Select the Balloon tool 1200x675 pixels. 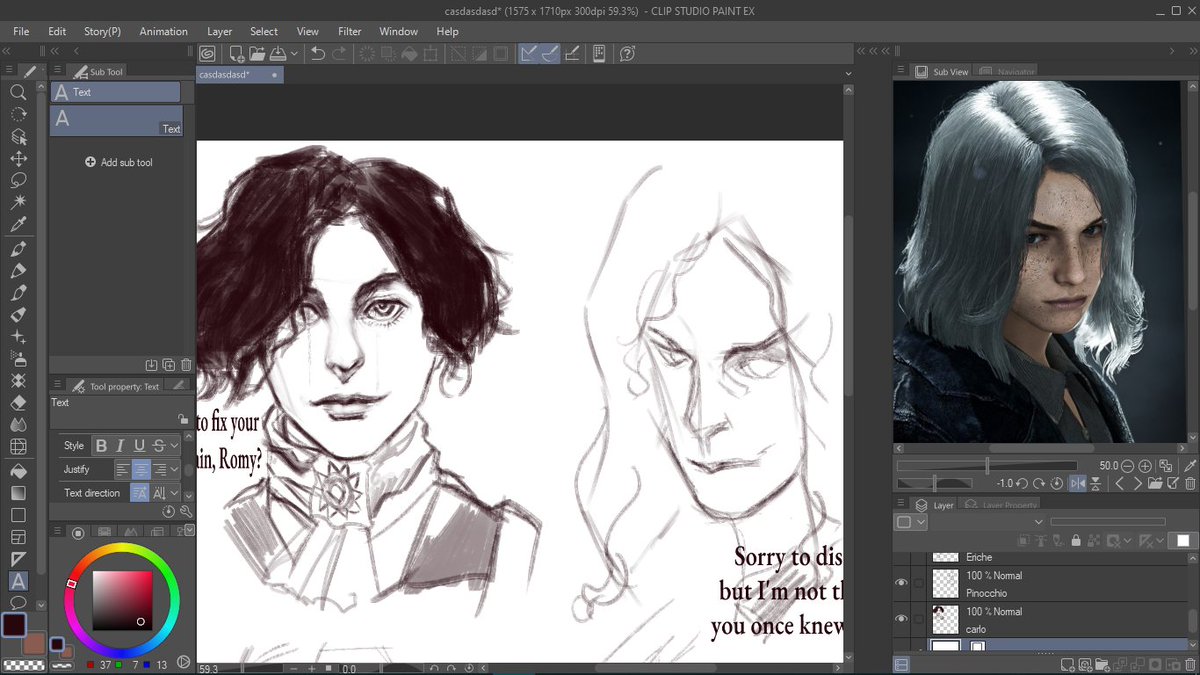coord(17,603)
